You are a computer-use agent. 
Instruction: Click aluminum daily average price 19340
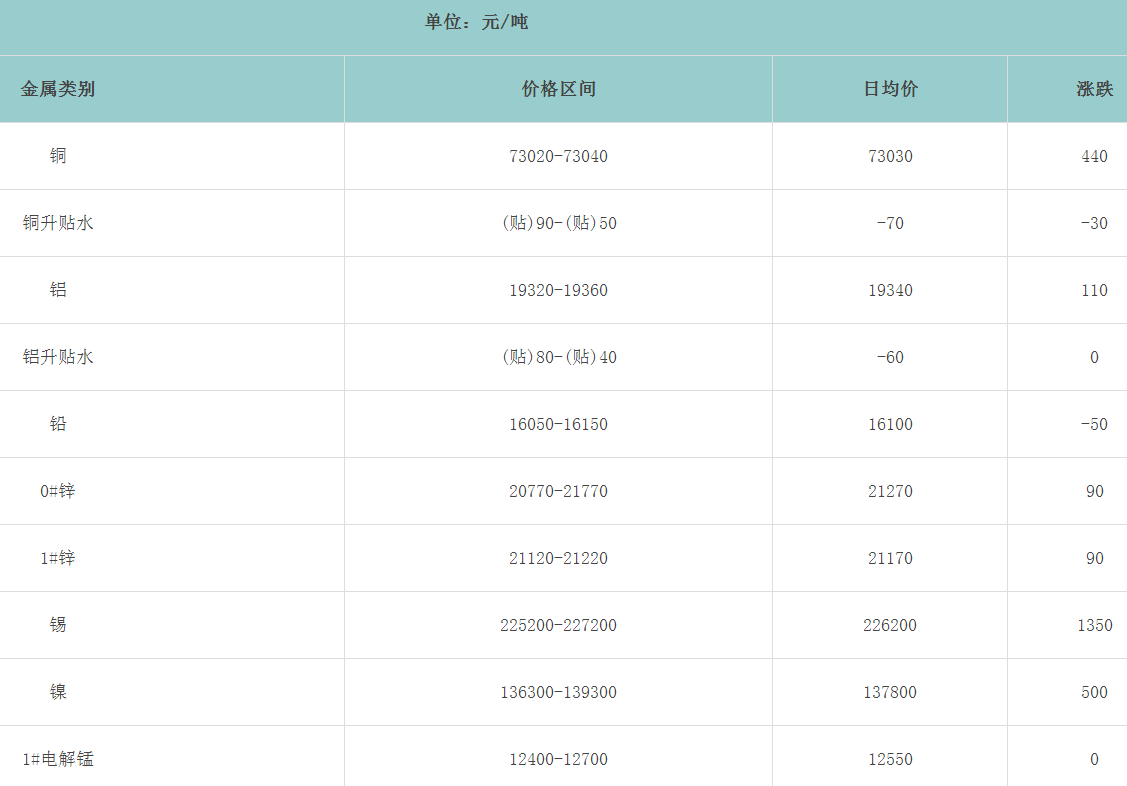pyautogui.click(x=890, y=290)
